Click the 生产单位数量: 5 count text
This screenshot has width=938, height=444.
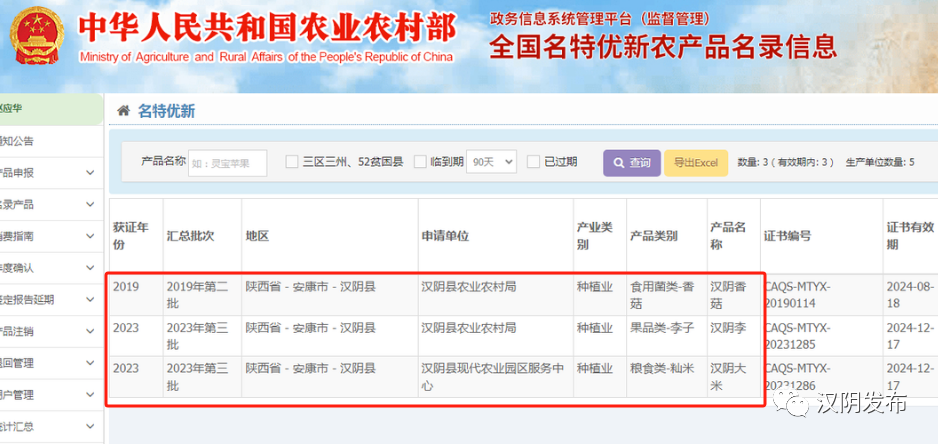[880, 162]
